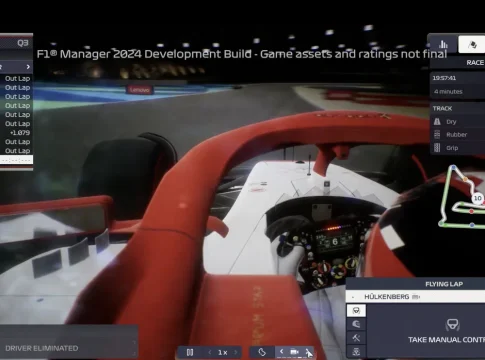Select the onboard camera icon
The width and height of the screenshot is (485, 360).
[294, 352]
